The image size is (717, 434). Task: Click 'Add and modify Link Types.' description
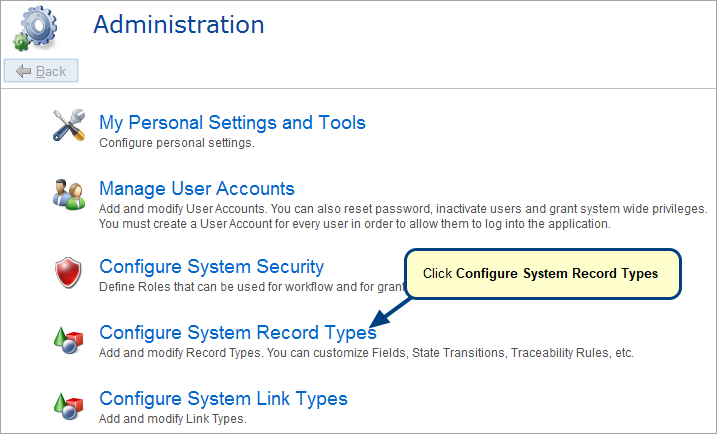click(x=172, y=419)
